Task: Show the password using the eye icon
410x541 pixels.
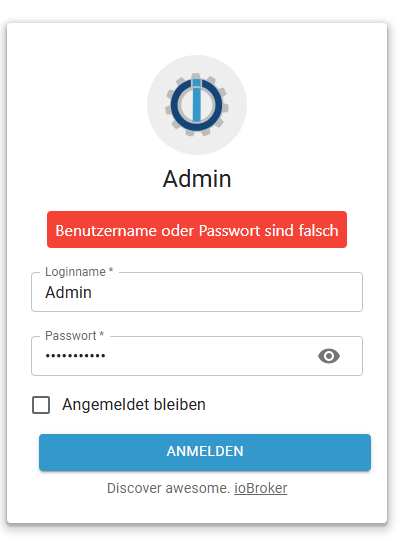Action: coord(329,356)
